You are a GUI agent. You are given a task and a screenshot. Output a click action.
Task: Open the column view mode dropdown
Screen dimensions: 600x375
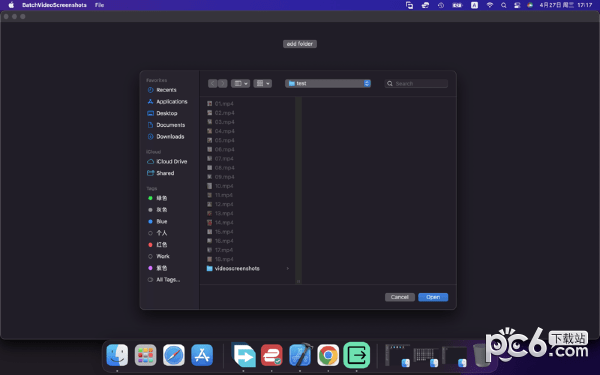click(x=240, y=83)
